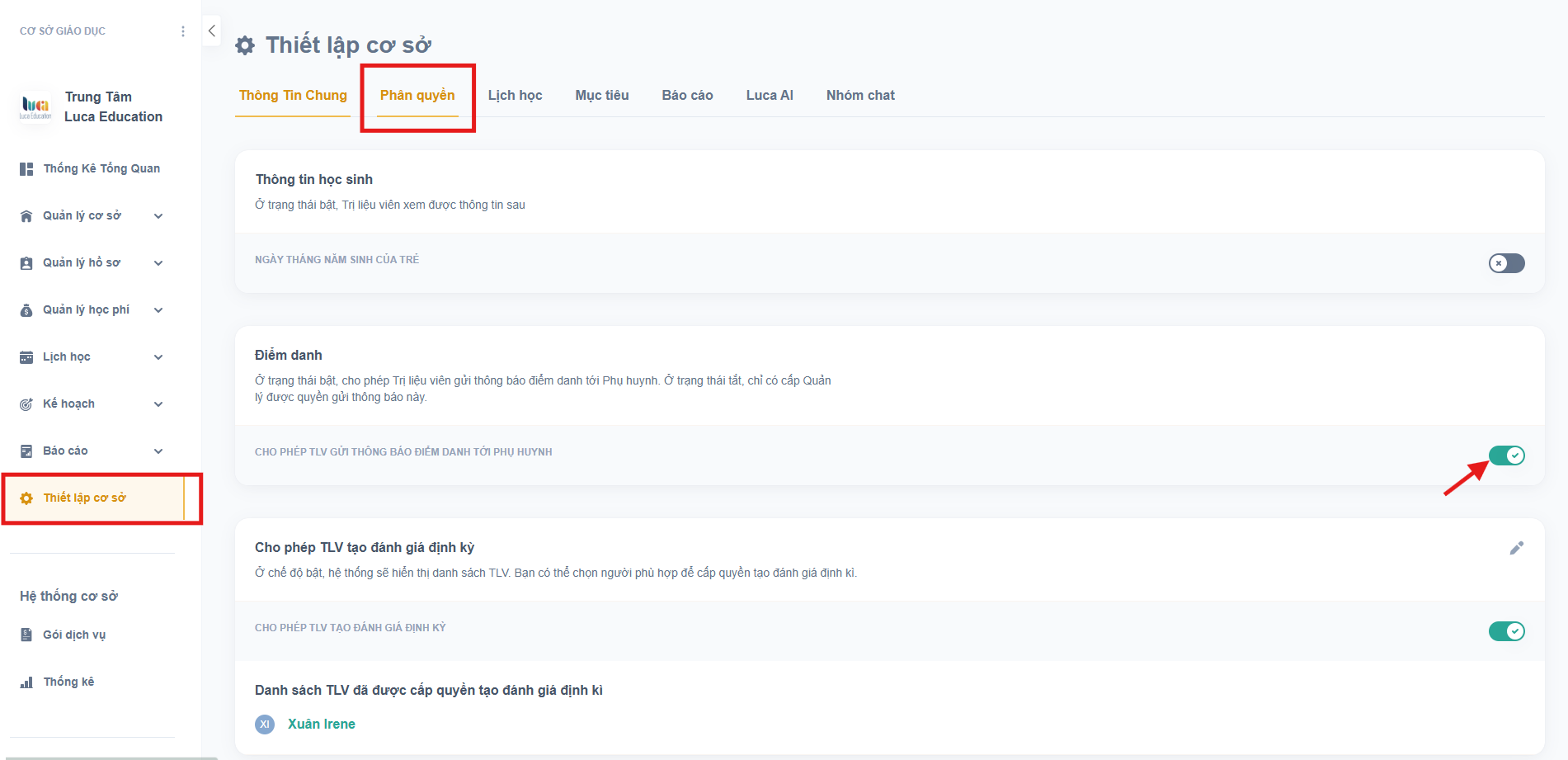Screen dimensions: 1568x760
Task: Select Thiết lập cơ sở in the sidebar
Action: (84, 498)
